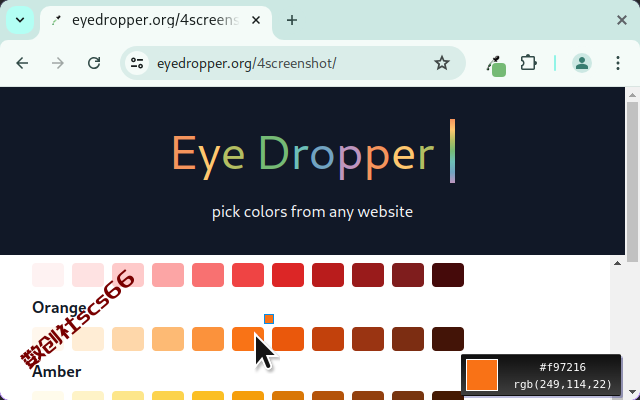Pick the tenth red swatch, maroon
The image size is (640, 400).
[x=408, y=275]
